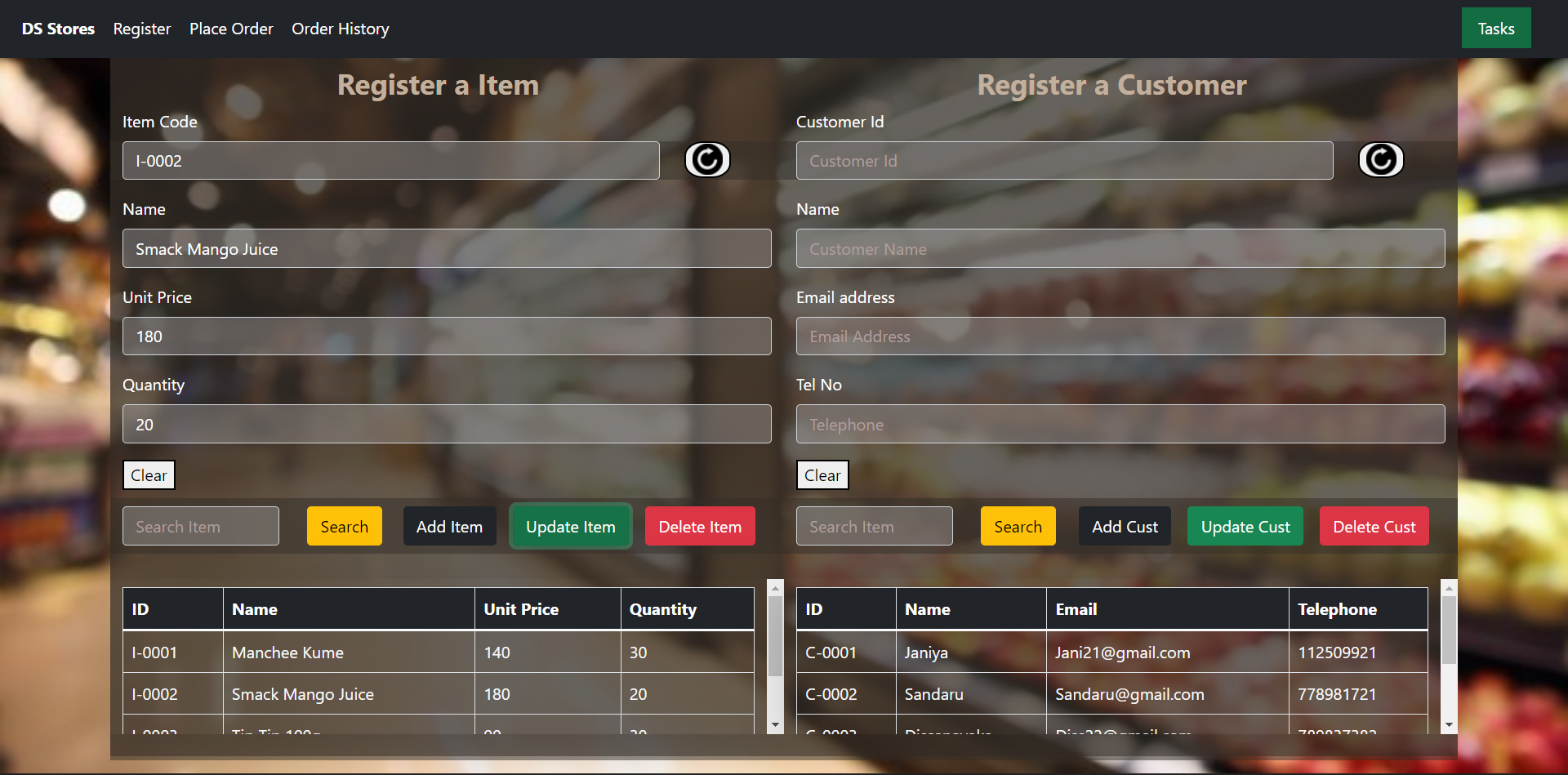Focus the Customer Id field

tap(1065, 161)
